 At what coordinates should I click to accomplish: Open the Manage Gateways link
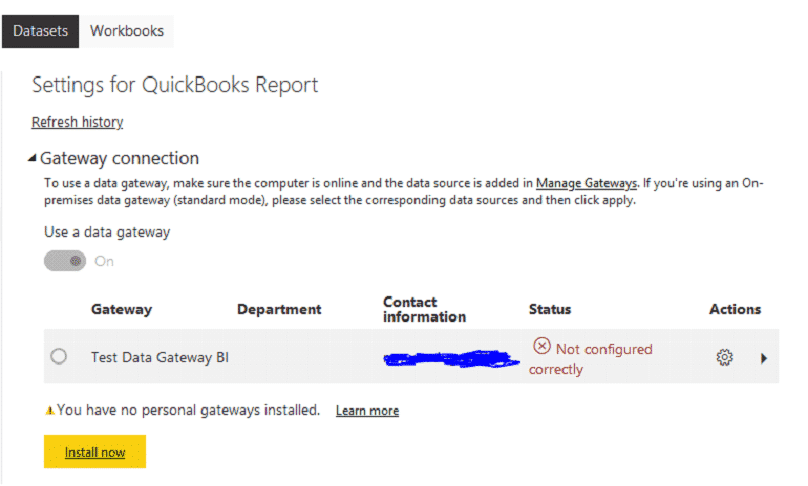[586, 183]
